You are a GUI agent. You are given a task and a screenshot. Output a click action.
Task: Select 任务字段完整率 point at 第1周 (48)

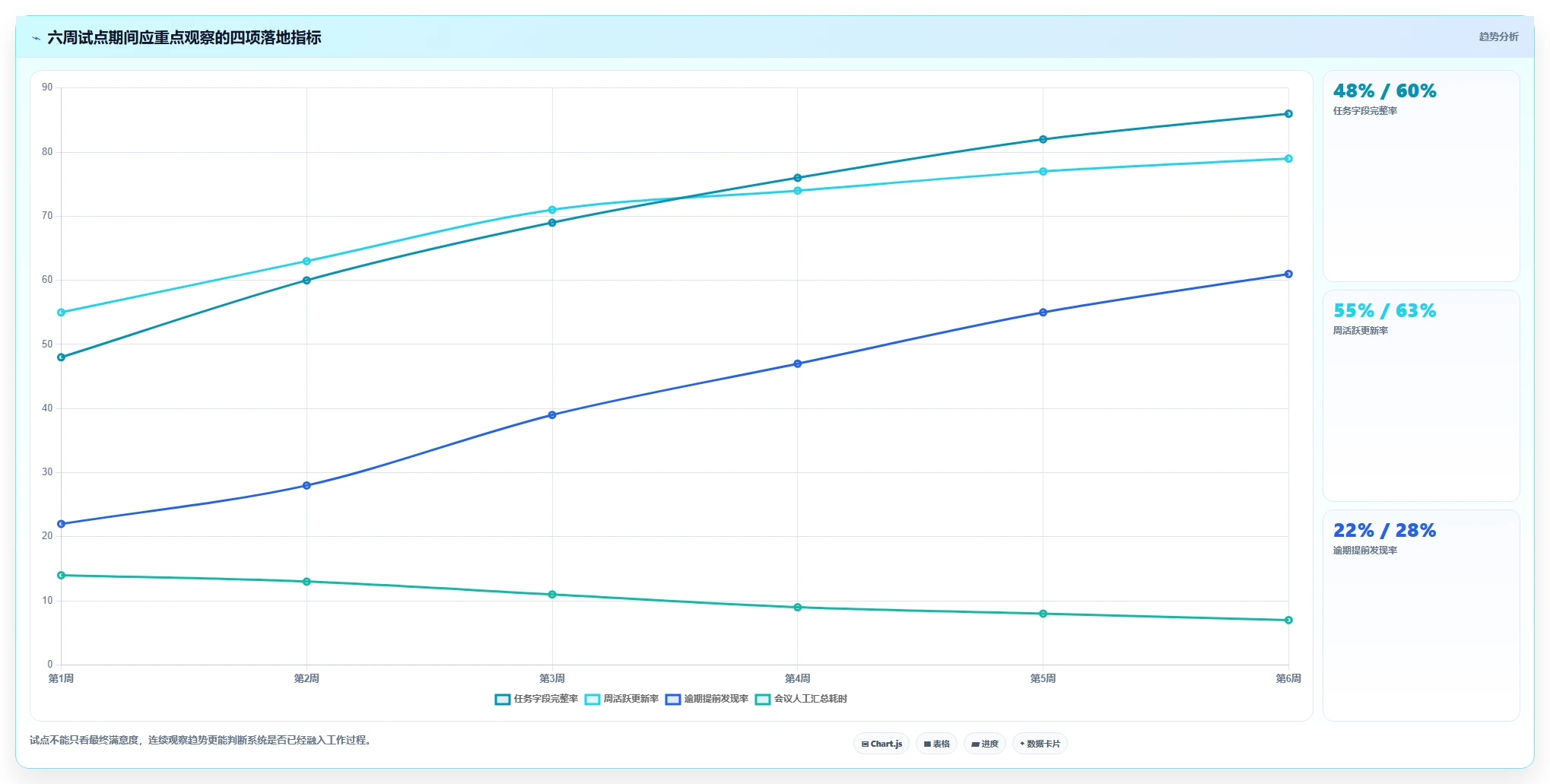62,357
